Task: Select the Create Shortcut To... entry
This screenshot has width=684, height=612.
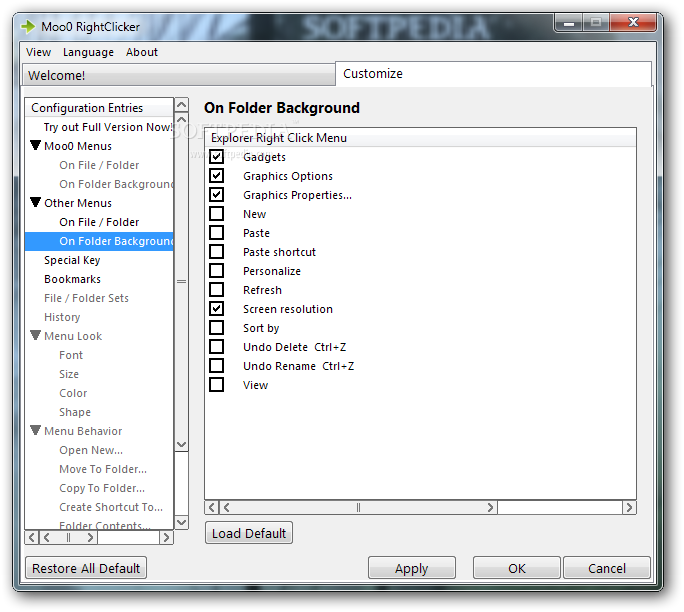Action: (111, 507)
